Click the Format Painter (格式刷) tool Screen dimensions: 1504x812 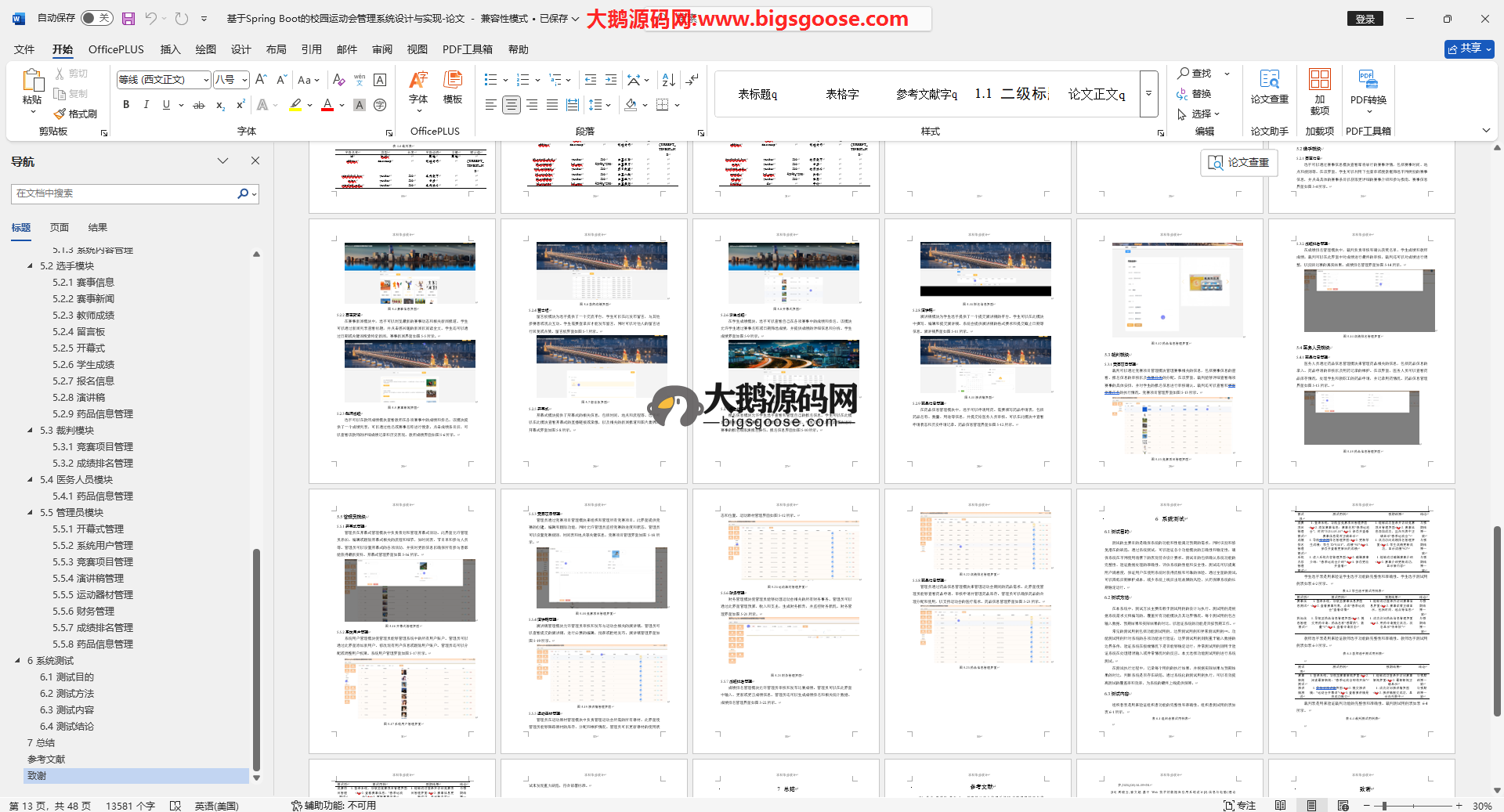(x=75, y=114)
